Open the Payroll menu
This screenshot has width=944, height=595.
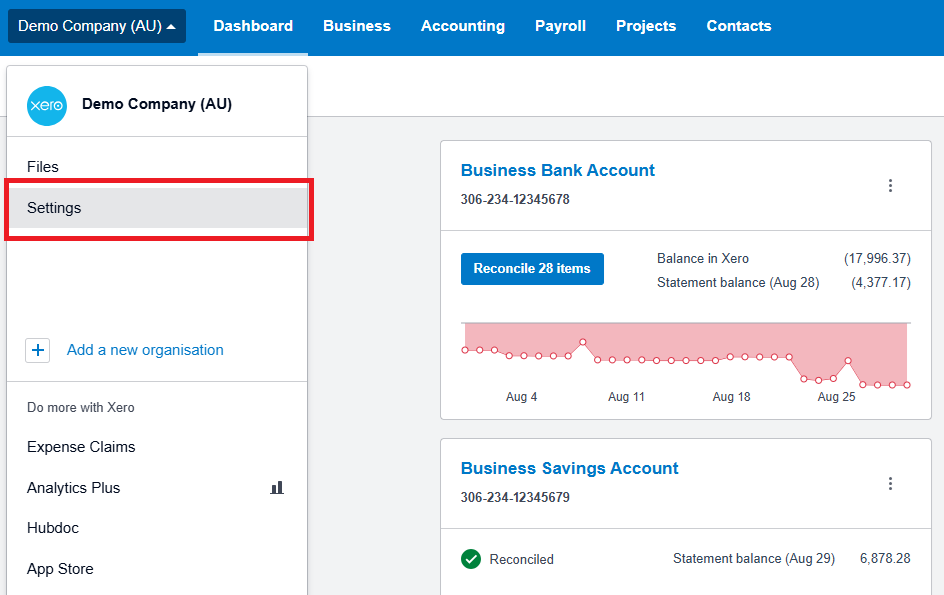click(560, 26)
